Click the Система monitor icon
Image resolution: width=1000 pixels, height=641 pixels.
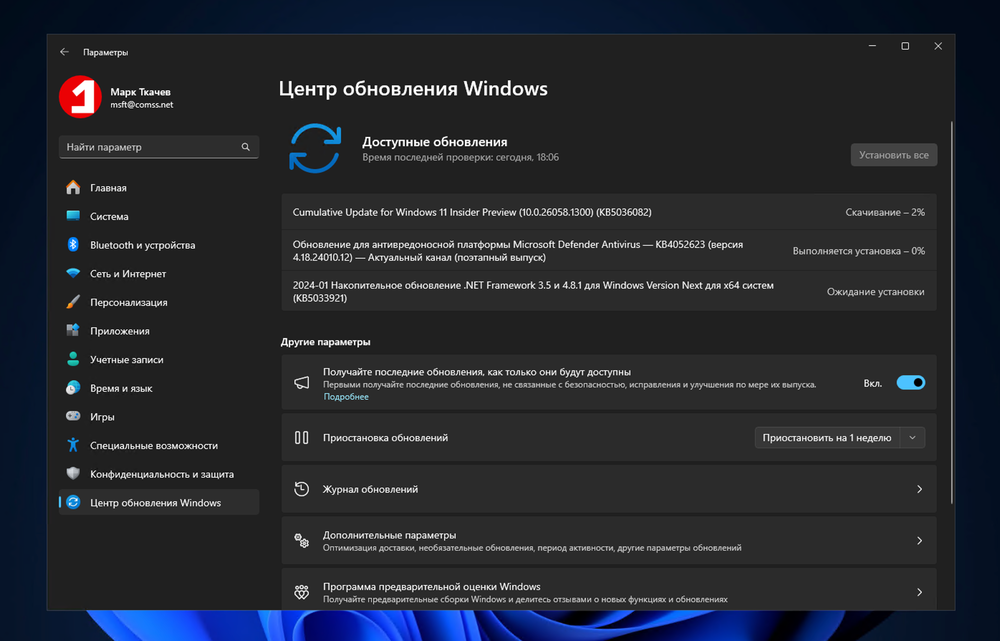point(73,216)
